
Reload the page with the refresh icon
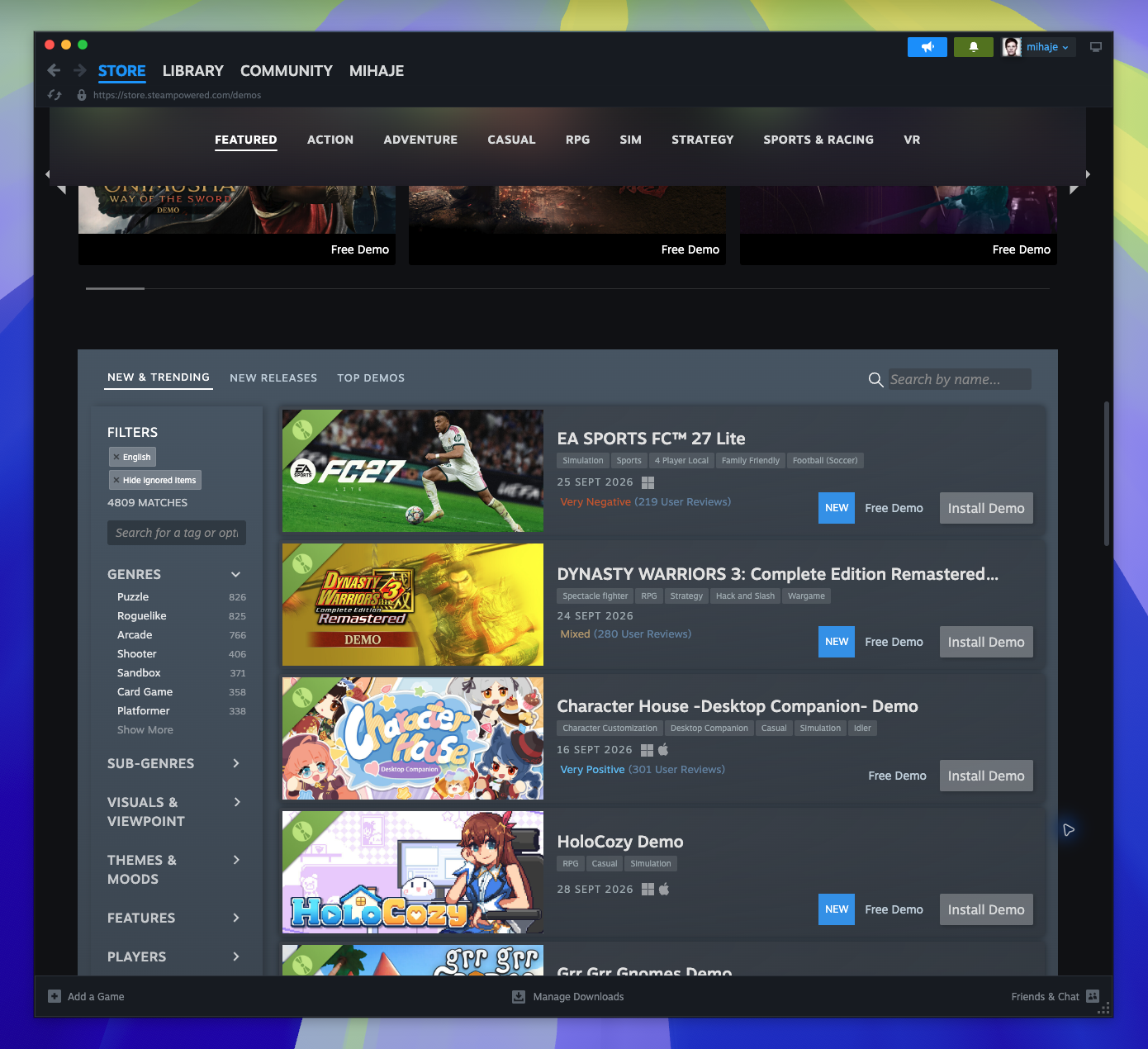tap(55, 95)
